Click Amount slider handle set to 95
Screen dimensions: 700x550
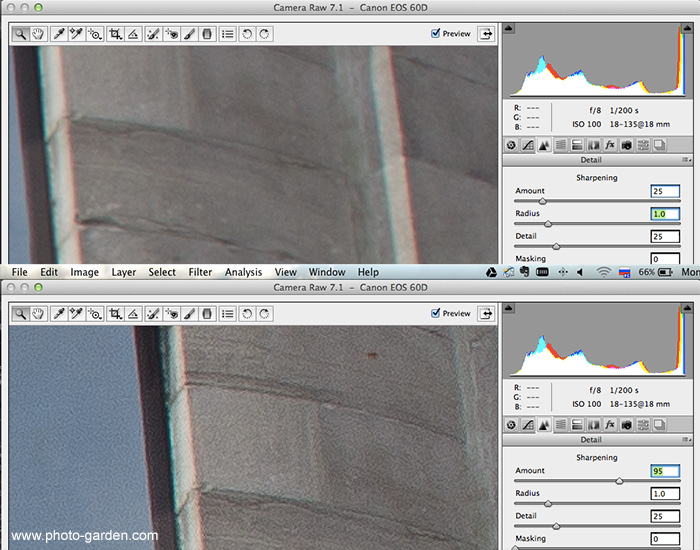(x=619, y=481)
